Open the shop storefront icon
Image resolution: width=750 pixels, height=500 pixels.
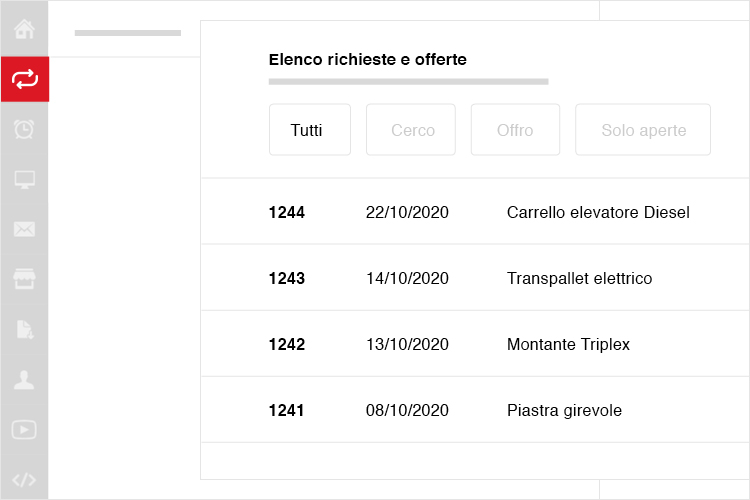click(24, 279)
